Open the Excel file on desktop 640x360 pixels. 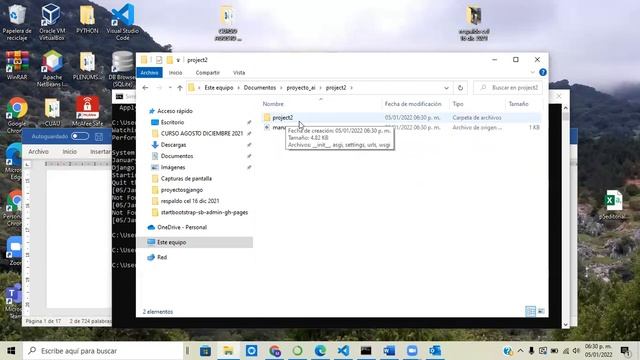click(x=613, y=204)
